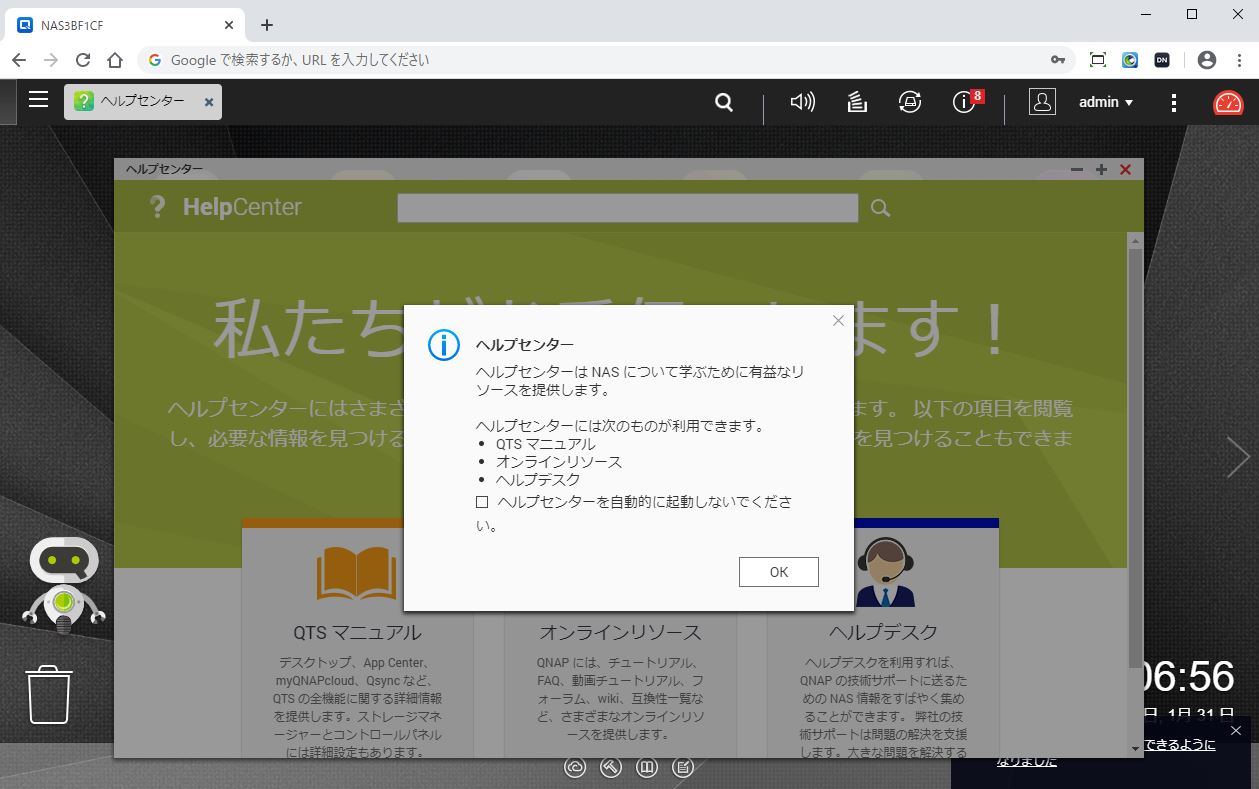This screenshot has width=1259, height=789.
Task: Click the three-dot more options icon
Action: point(1174,102)
